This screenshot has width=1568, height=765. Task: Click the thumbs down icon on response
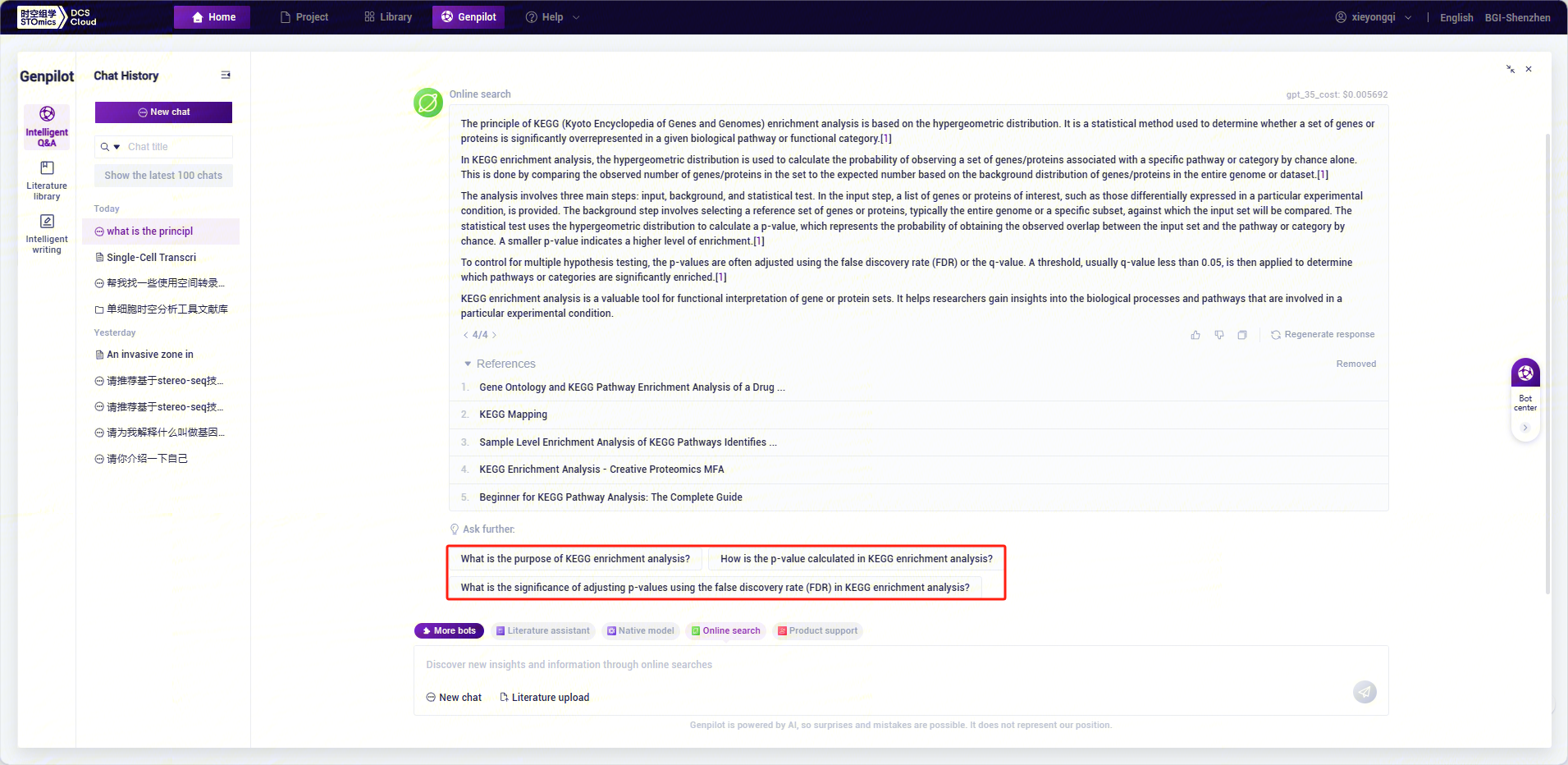[x=1219, y=335]
